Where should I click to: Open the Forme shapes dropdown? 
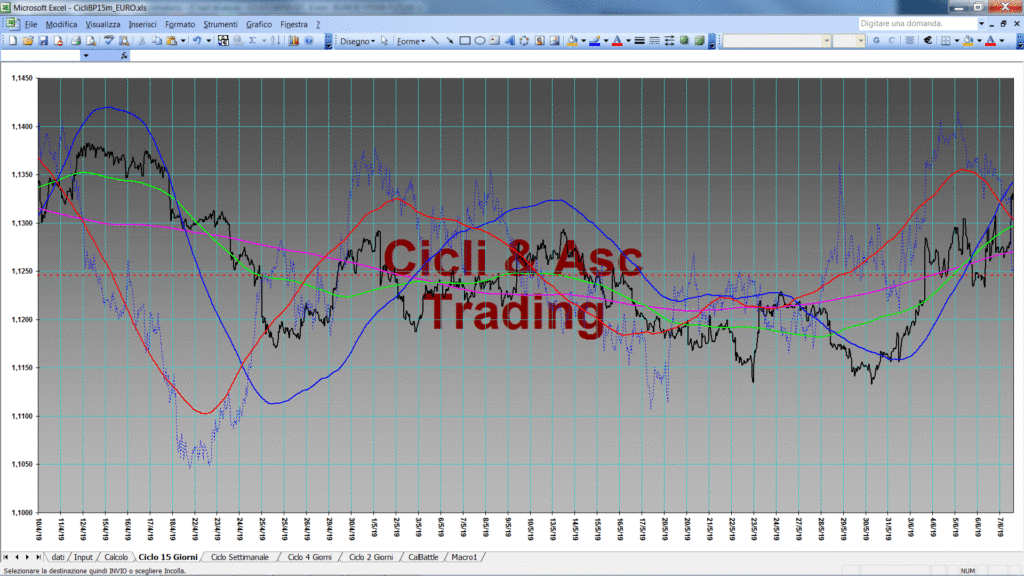pyautogui.click(x=411, y=41)
